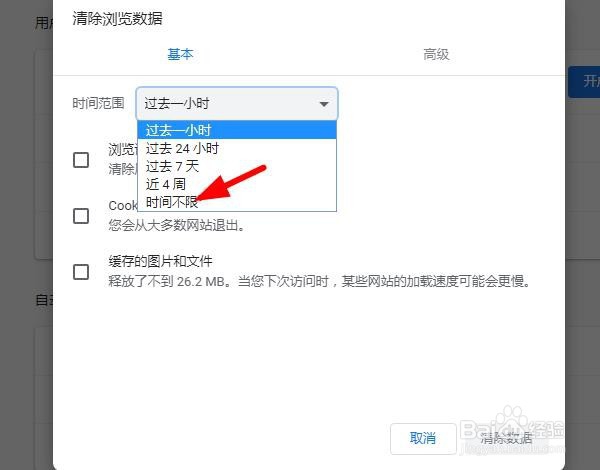The image size is (600, 470).
Task: Open the 时间范围 dropdown arrow
Action: [324, 104]
